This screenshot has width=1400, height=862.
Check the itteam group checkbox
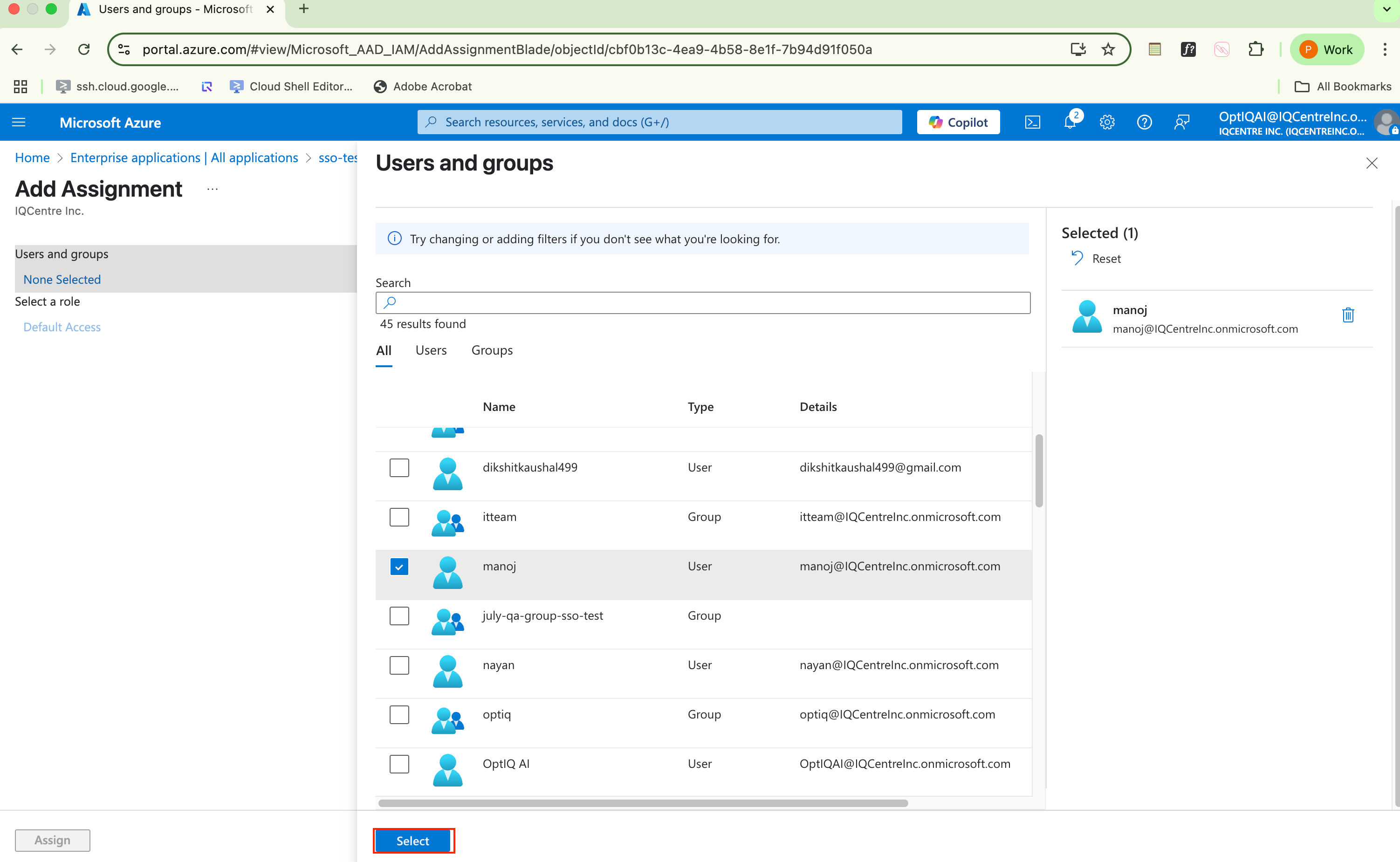tap(399, 517)
